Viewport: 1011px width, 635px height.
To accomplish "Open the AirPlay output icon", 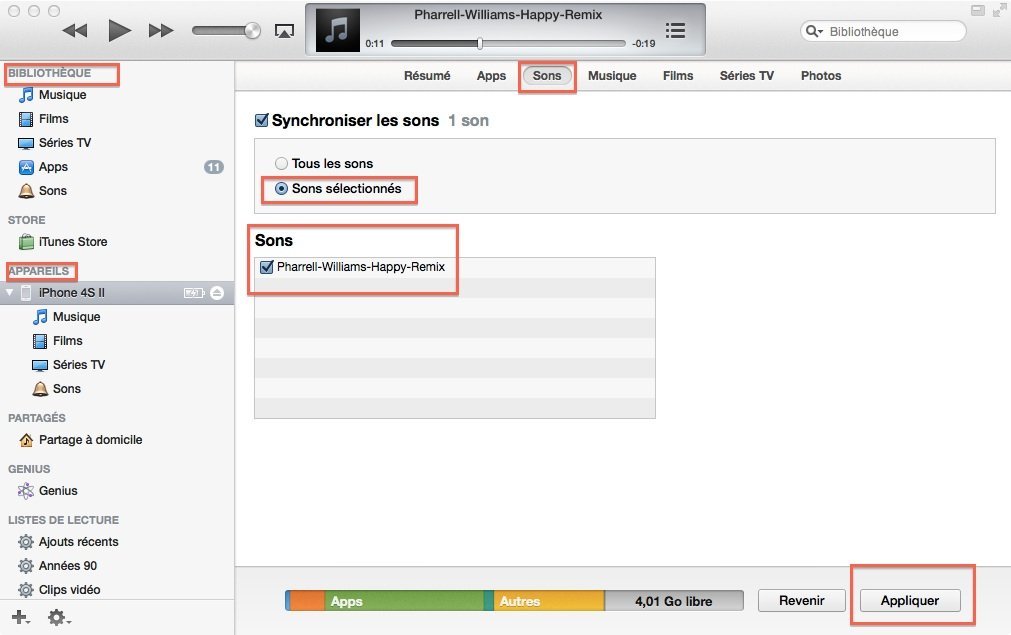I will (x=284, y=31).
